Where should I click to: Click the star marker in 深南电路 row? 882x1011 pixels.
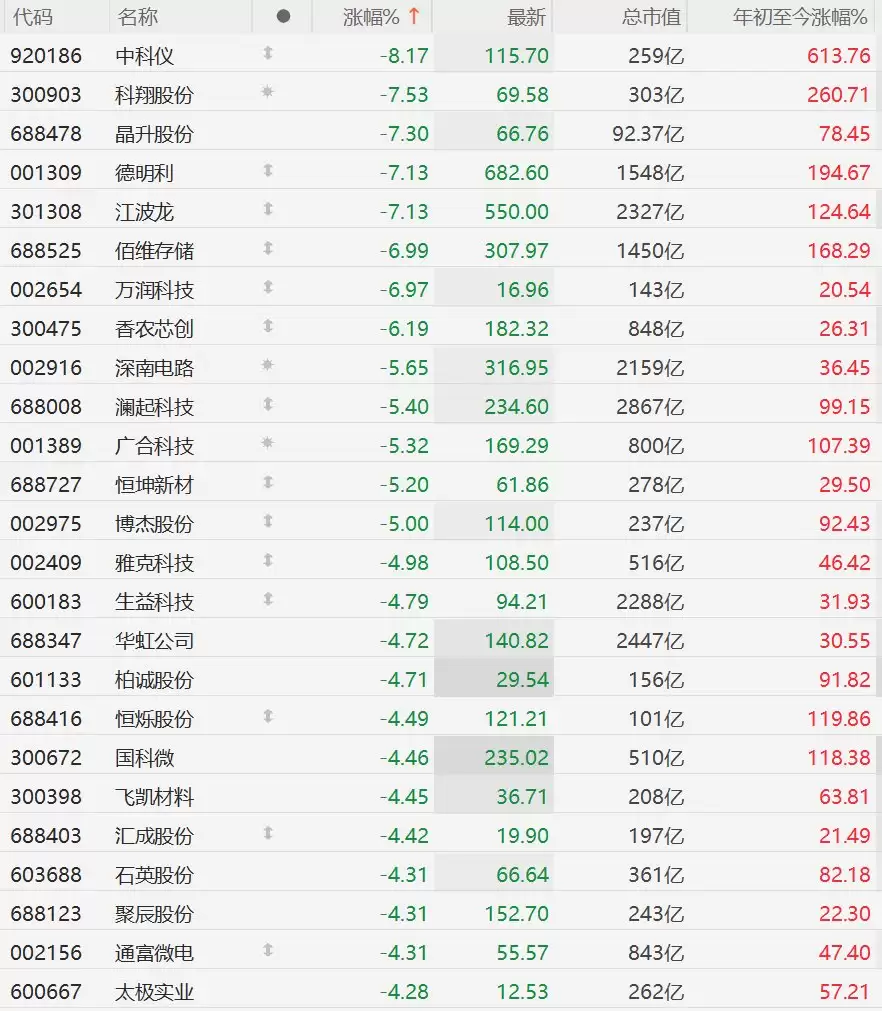(x=268, y=365)
